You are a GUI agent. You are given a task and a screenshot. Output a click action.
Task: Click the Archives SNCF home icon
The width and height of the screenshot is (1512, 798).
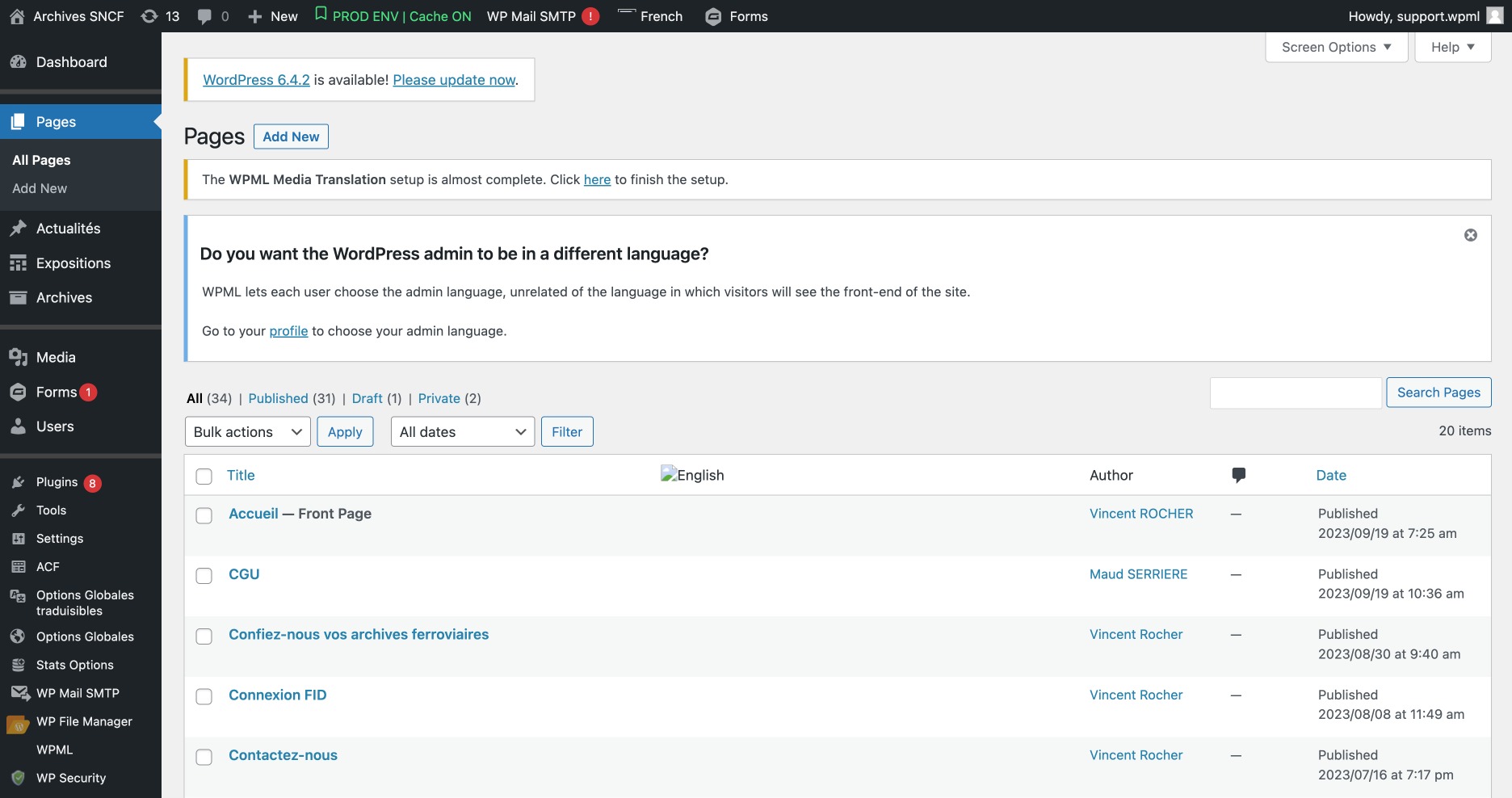(x=17, y=16)
